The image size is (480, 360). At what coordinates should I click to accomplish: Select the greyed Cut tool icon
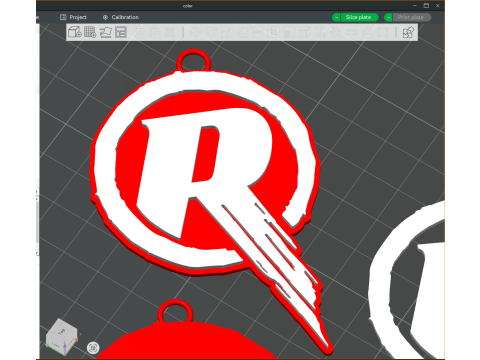click(x=257, y=32)
